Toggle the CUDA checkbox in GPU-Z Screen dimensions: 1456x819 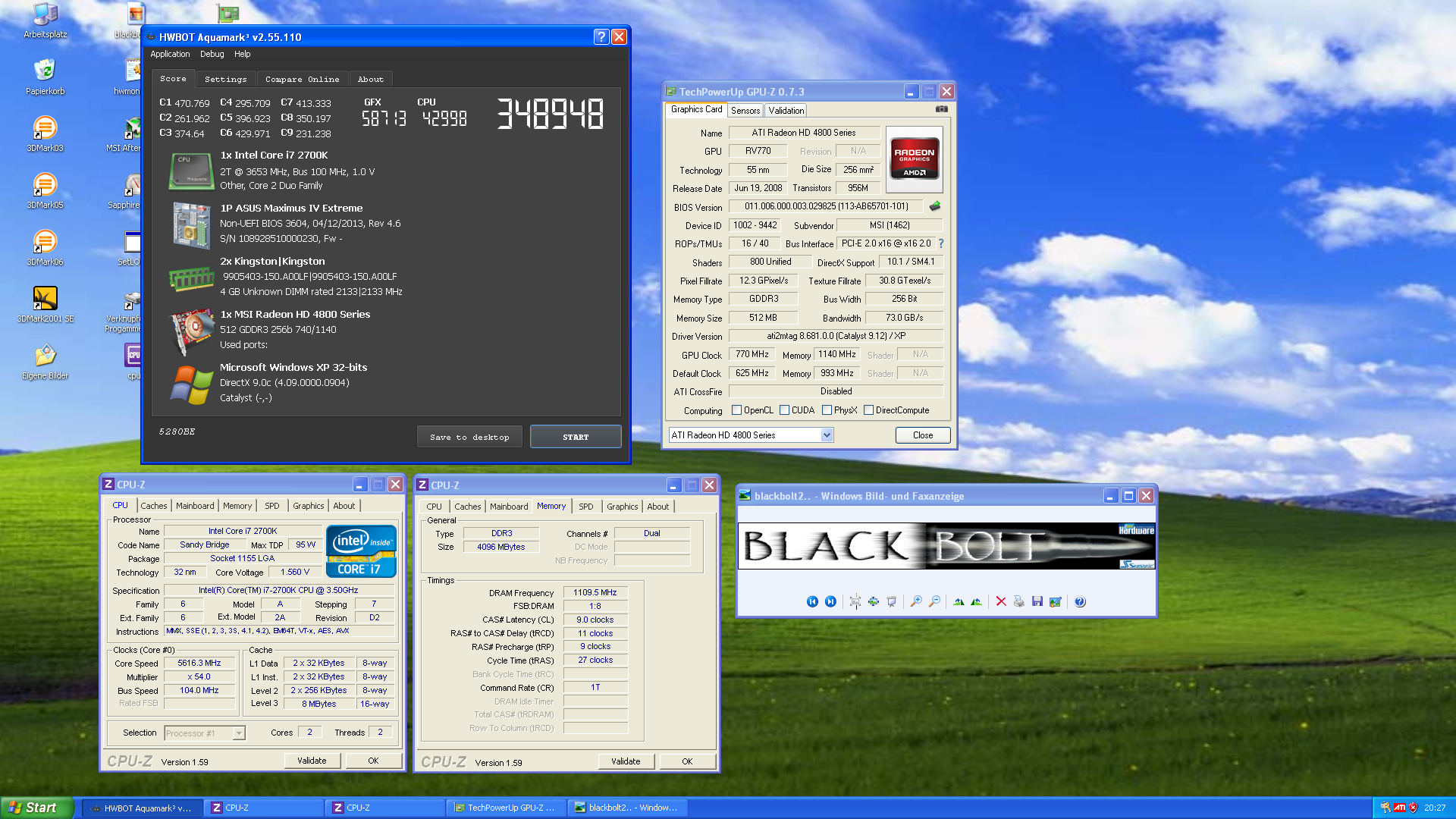784,410
